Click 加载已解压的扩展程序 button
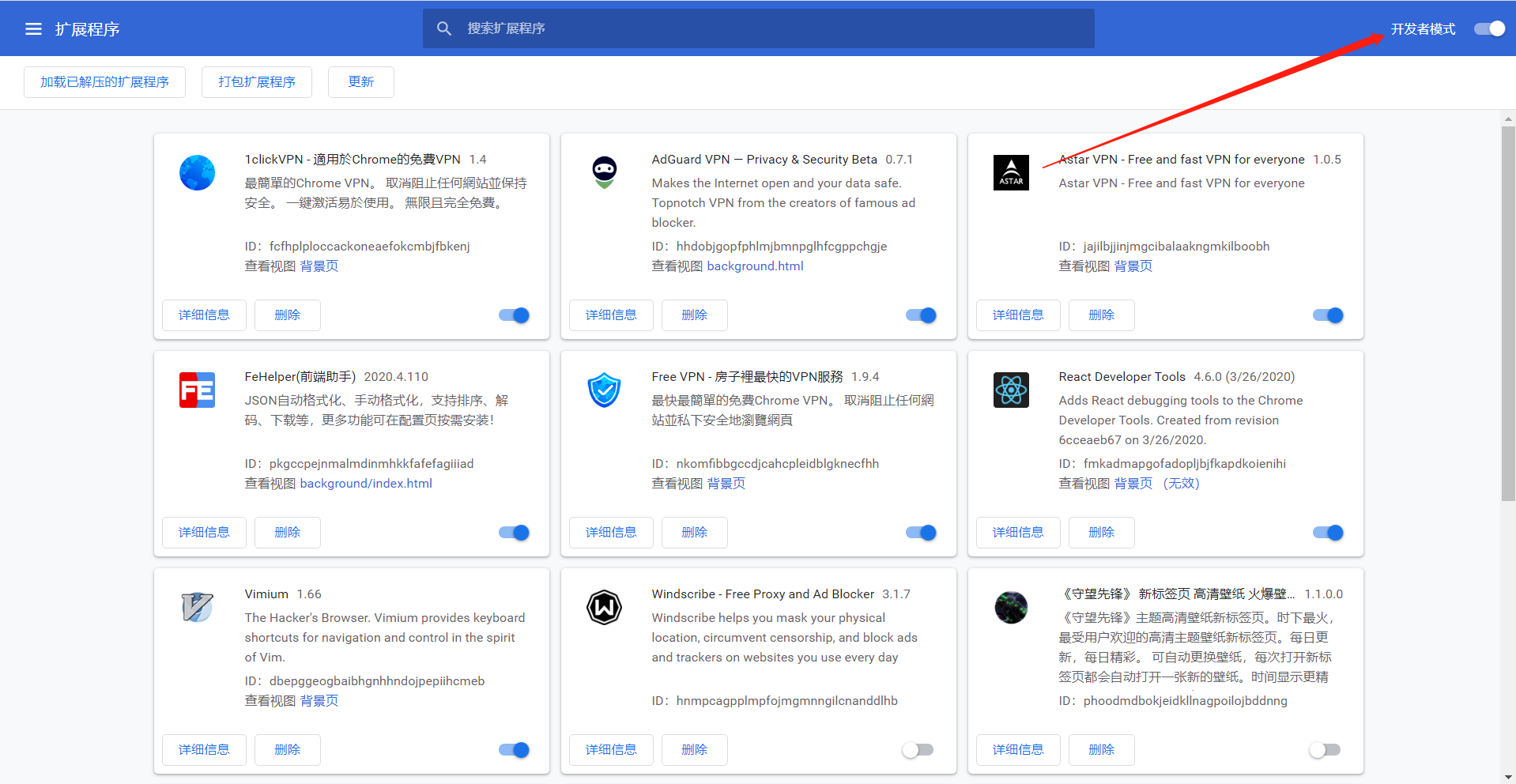Viewport: 1516px width, 784px height. pos(104,82)
